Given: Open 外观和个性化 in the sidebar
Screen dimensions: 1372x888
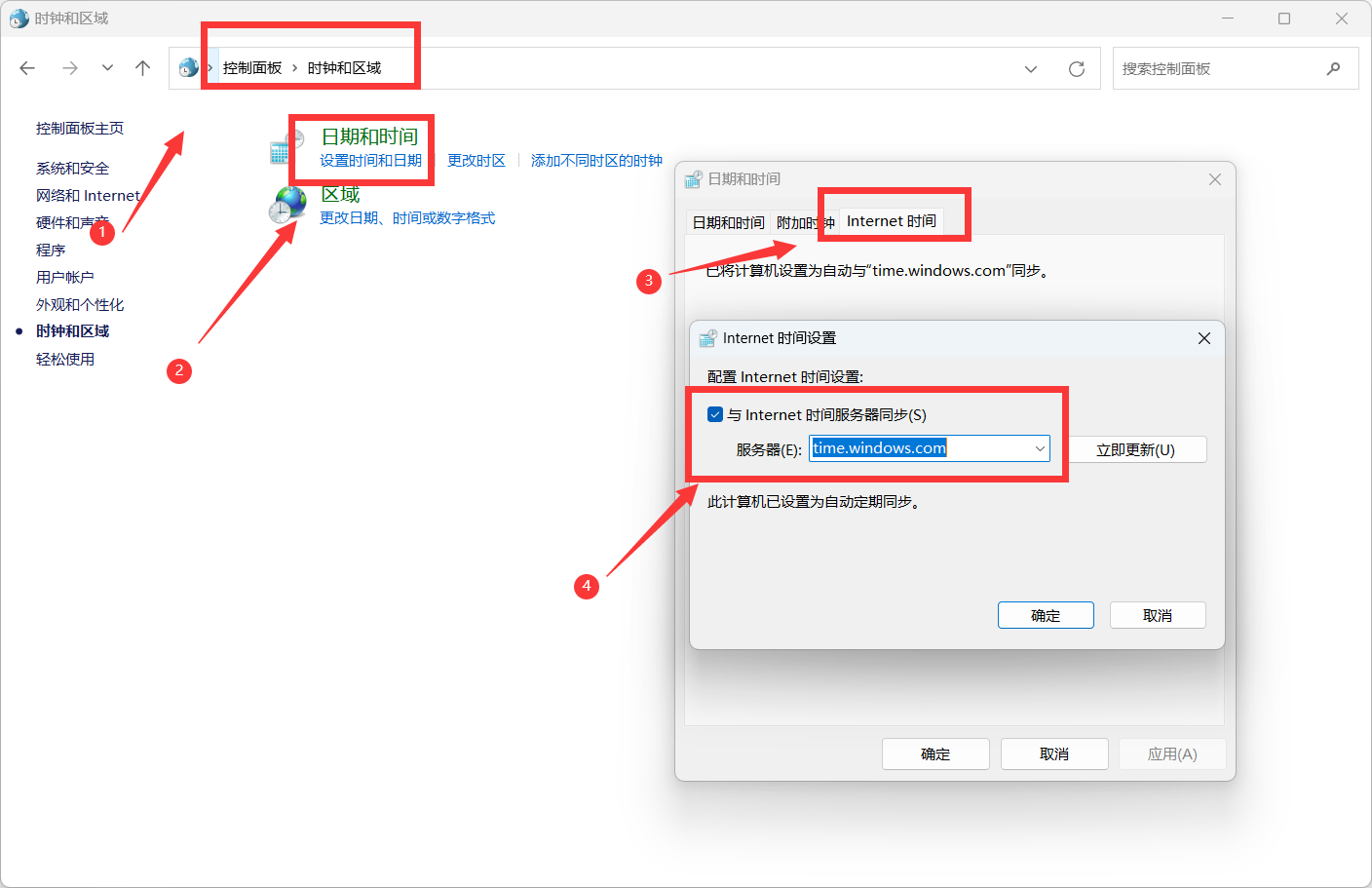Looking at the screenshot, I should (80, 305).
